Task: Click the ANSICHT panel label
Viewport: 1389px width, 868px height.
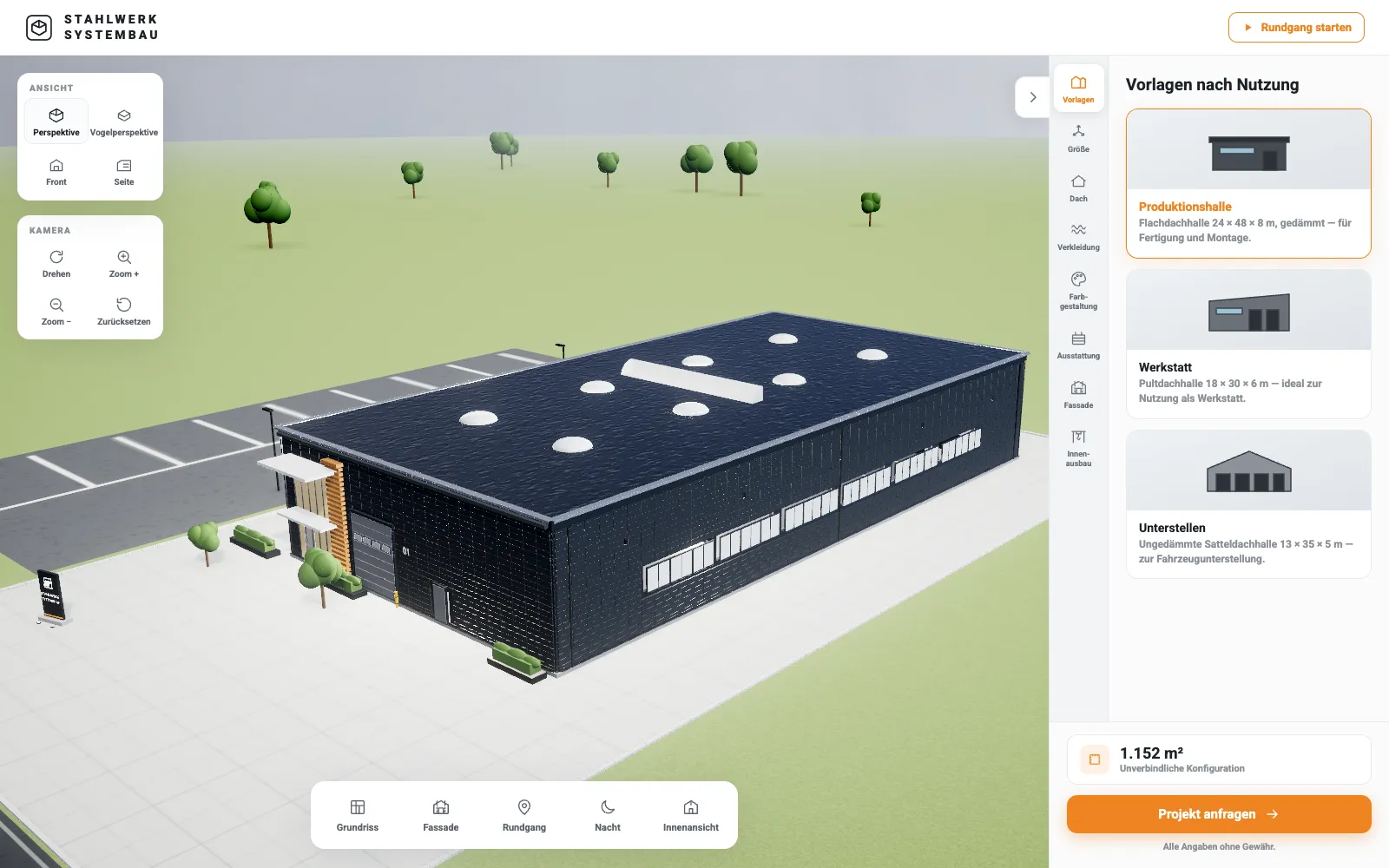Action: tap(51, 88)
